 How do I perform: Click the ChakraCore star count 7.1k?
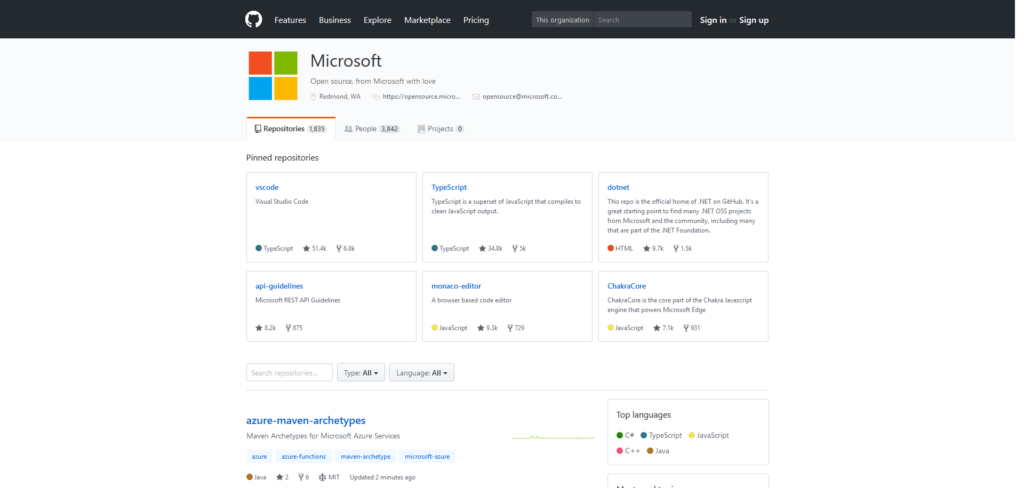coord(664,328)
